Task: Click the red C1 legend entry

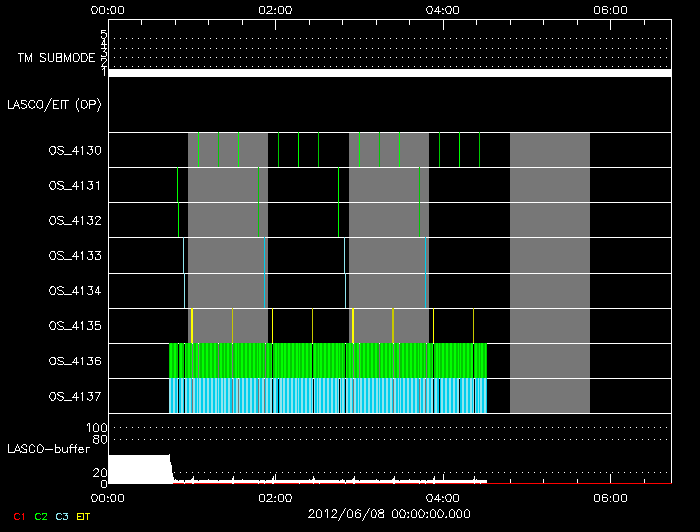Action: 17,516
